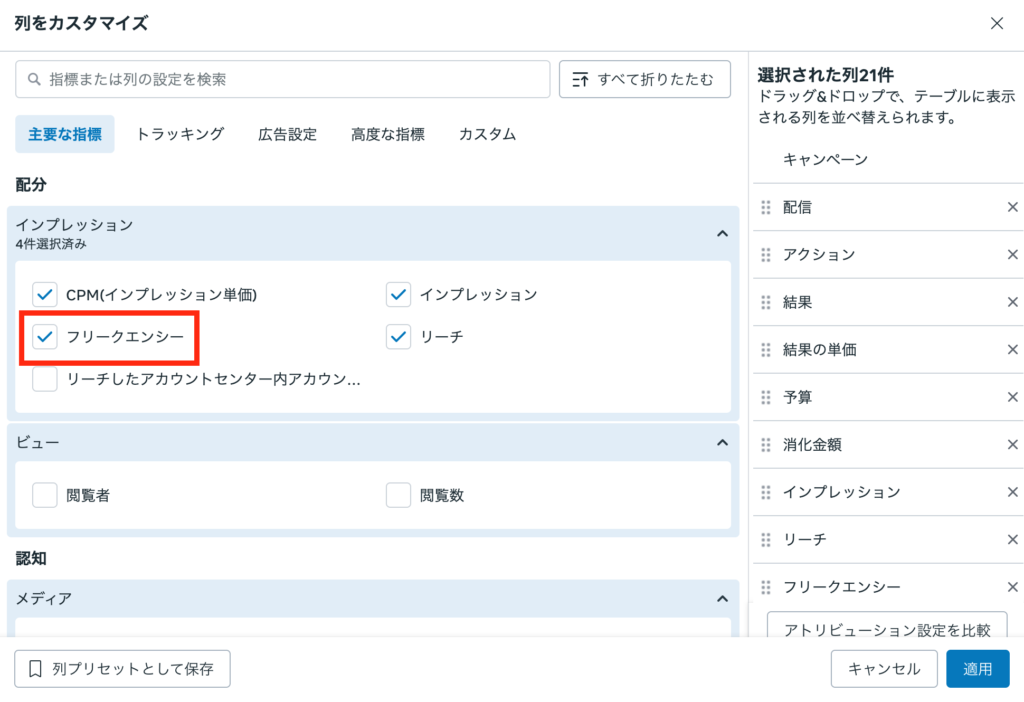Click the 適用 button
1024x702 pixels.
click(x=978, y=668)
